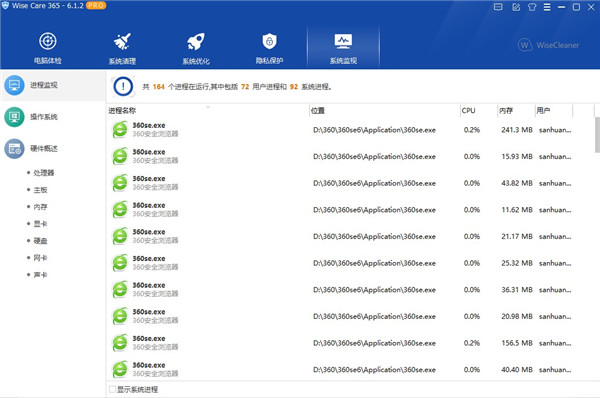Click the feedback message icon in title bar
The width and height of the screenshot is (600, 398).
(x=498, y=7)
